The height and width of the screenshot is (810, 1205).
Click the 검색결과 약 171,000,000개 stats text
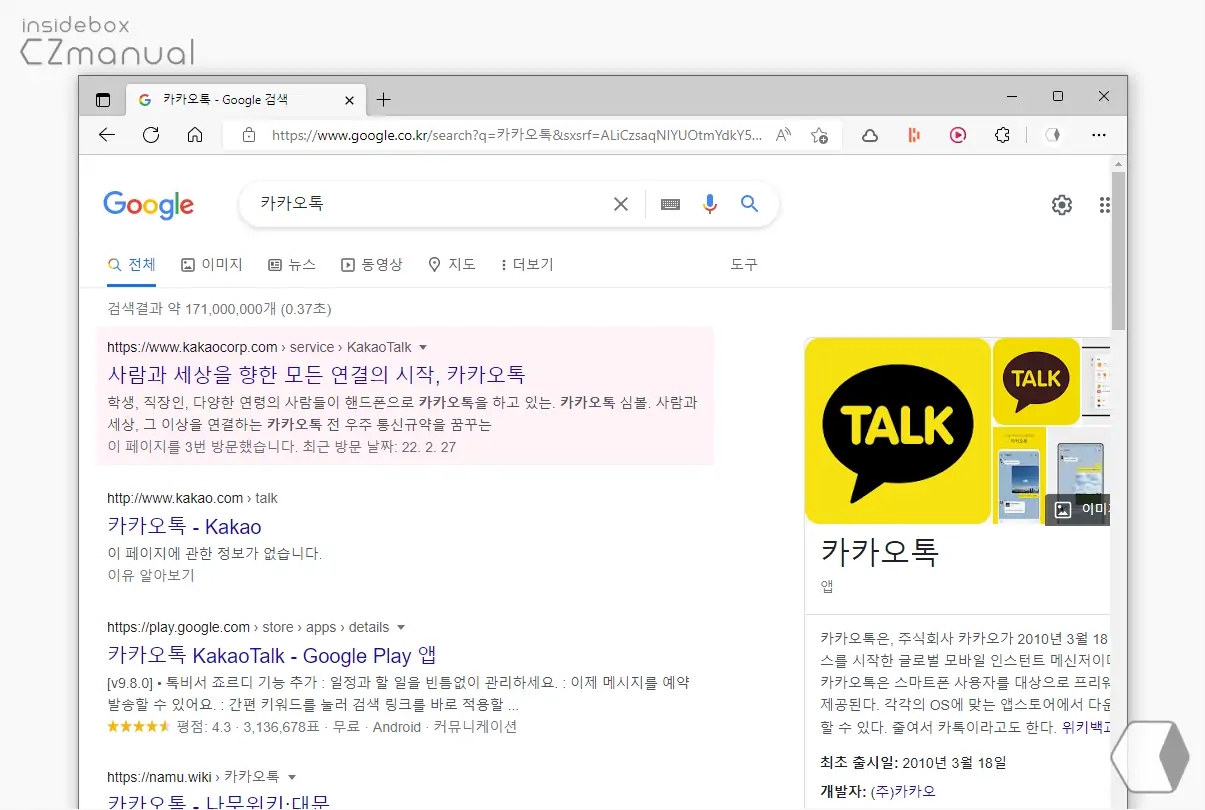pos(219,309)
